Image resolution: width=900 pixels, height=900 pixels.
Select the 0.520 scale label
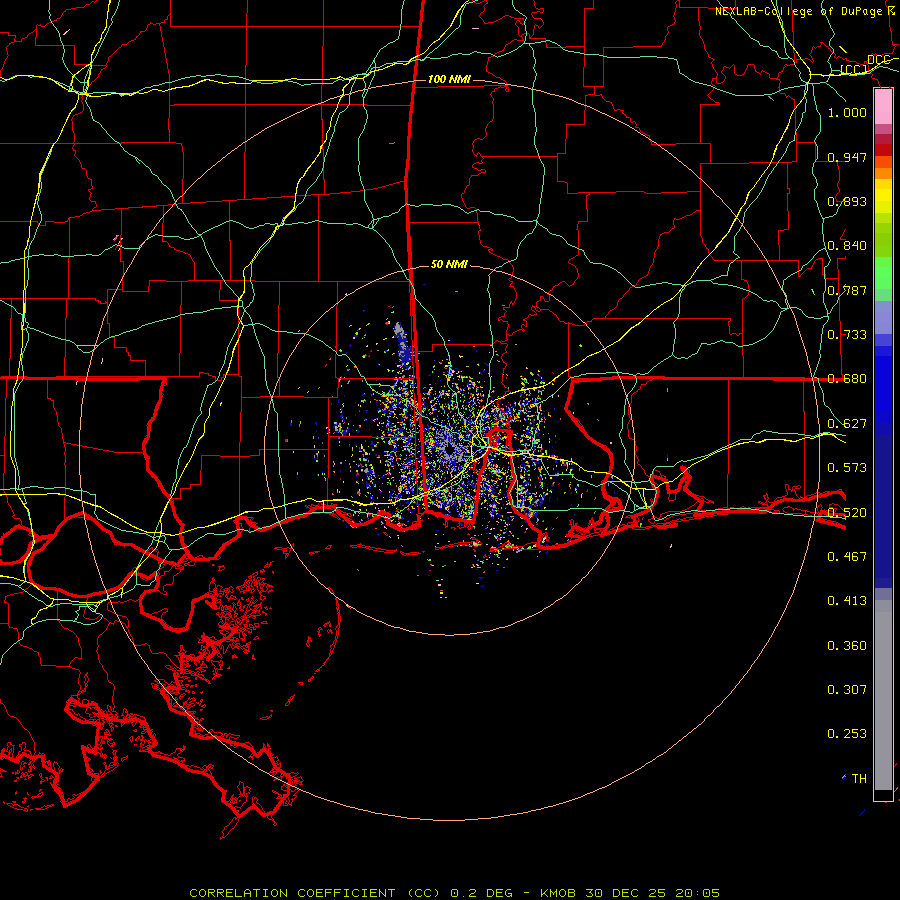tap(847, 513)
